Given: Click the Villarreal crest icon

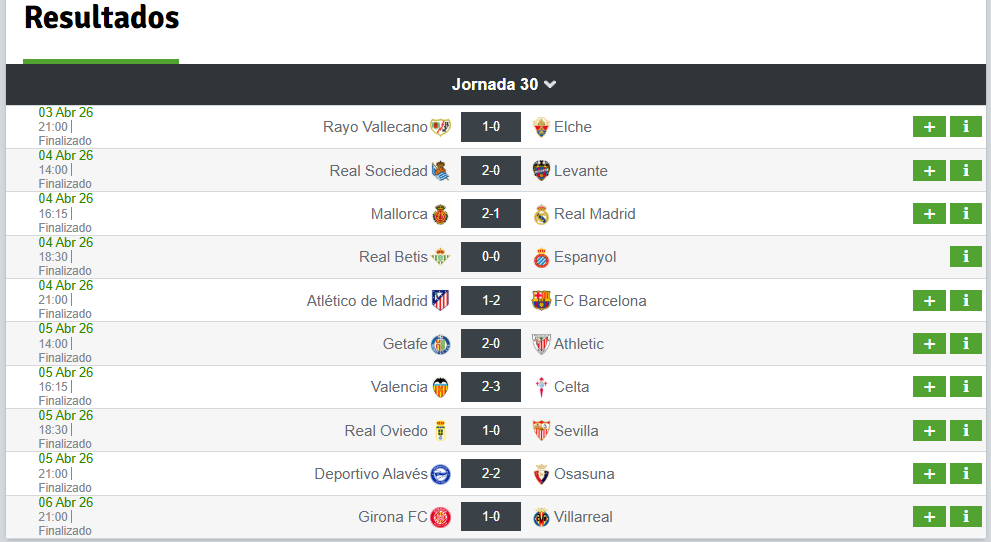Looking at the screenshot, I should pyautogui.click(x=541, y=517).
